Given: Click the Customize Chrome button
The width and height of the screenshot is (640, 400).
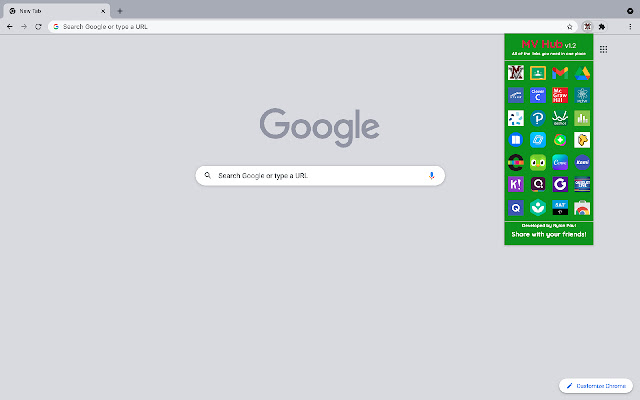Looking at the screenshot, I should [x=596, y=386].
